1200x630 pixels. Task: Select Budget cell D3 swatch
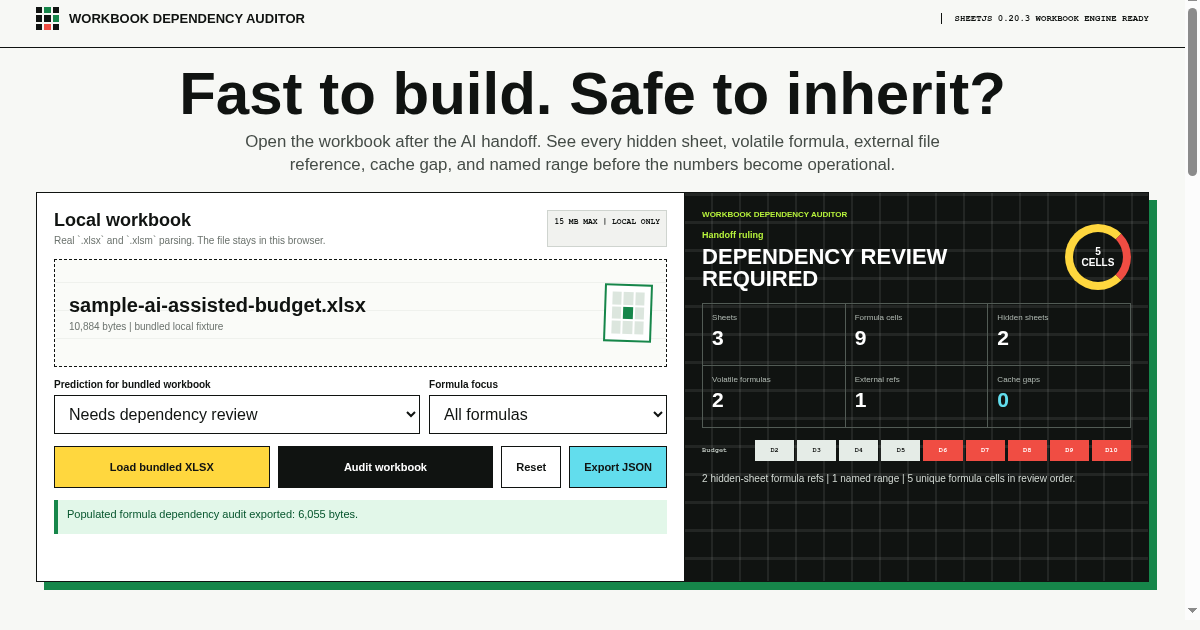click(816, 450)
